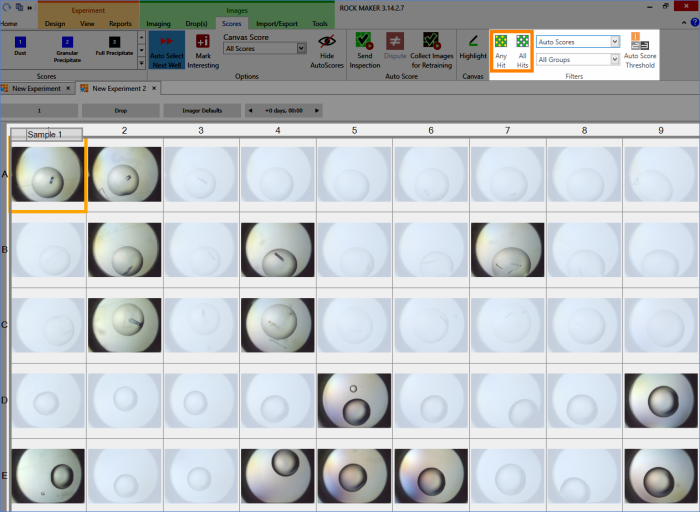The width and height of the screenshot is (700, 512).
Task: Select well thumbnail in row D column 5
Action: click(354, 400)
